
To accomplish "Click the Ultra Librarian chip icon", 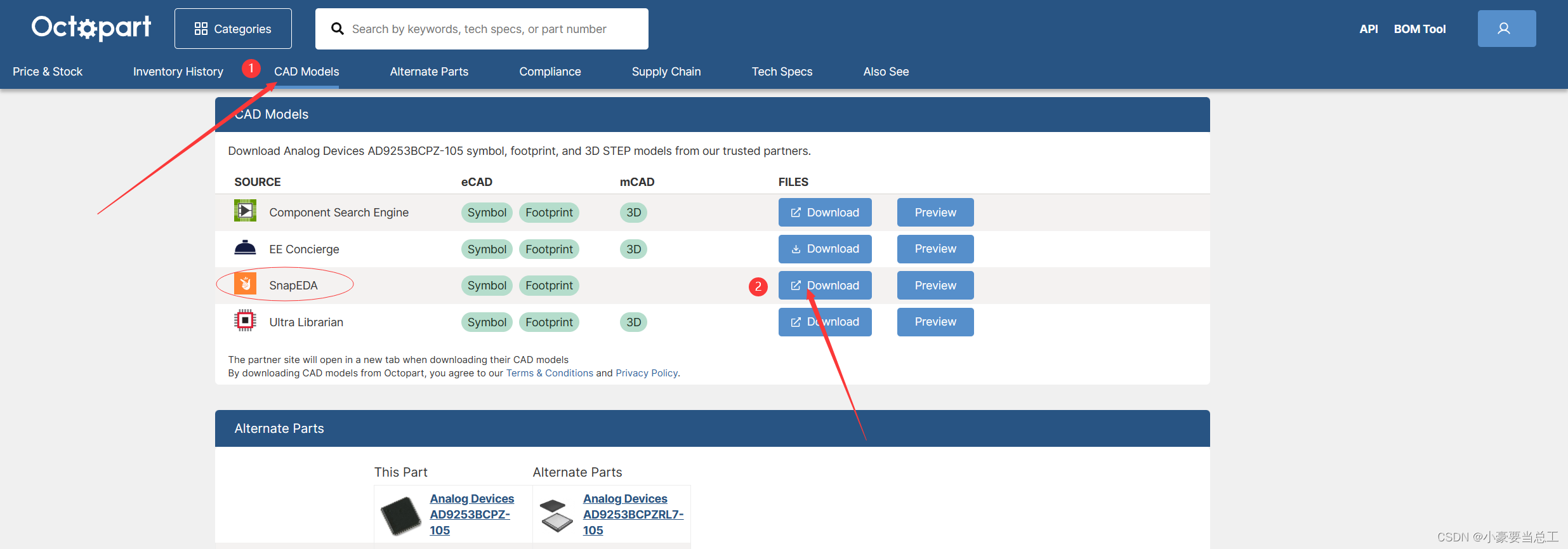I will tap(245, 321).
